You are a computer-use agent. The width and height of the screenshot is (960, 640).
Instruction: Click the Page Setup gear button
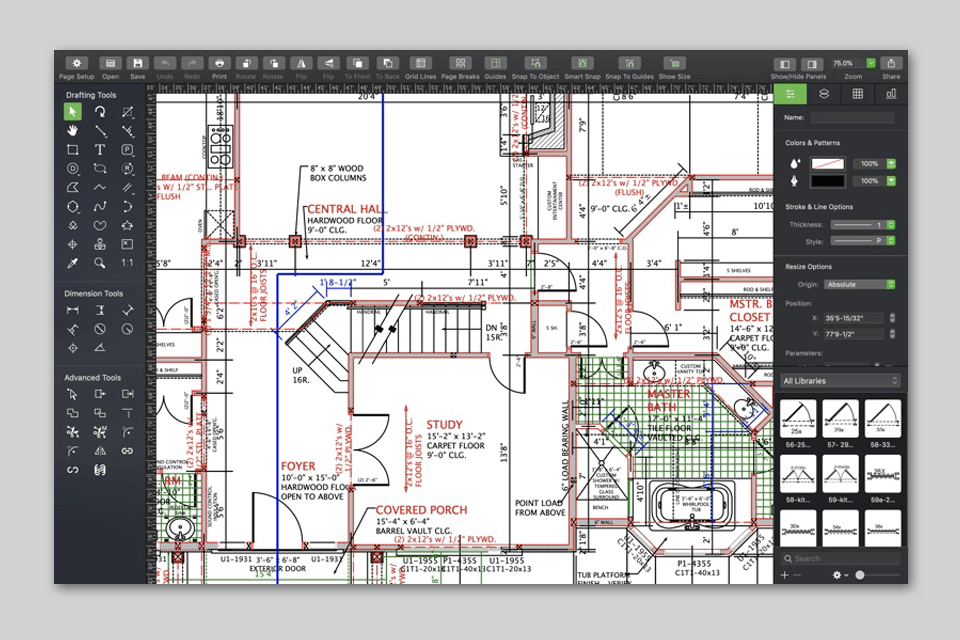pos(77,63)
